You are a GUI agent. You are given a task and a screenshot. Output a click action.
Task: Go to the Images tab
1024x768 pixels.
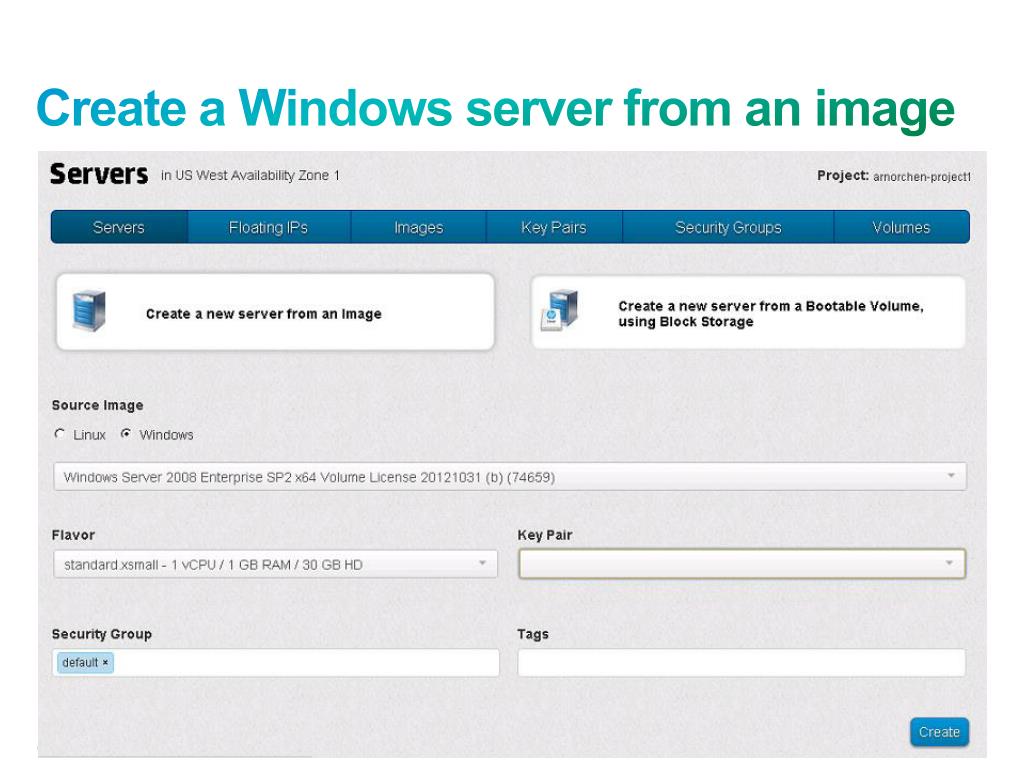click(x=419, y=227)
